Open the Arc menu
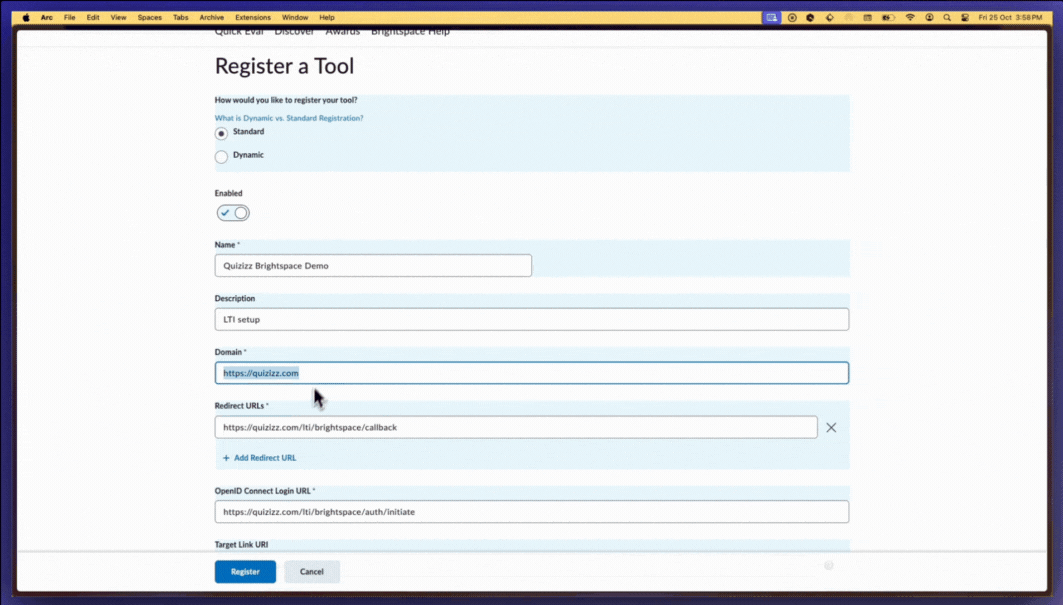The height and width of the screenshot is (605, 1063). tap(47, 18)
